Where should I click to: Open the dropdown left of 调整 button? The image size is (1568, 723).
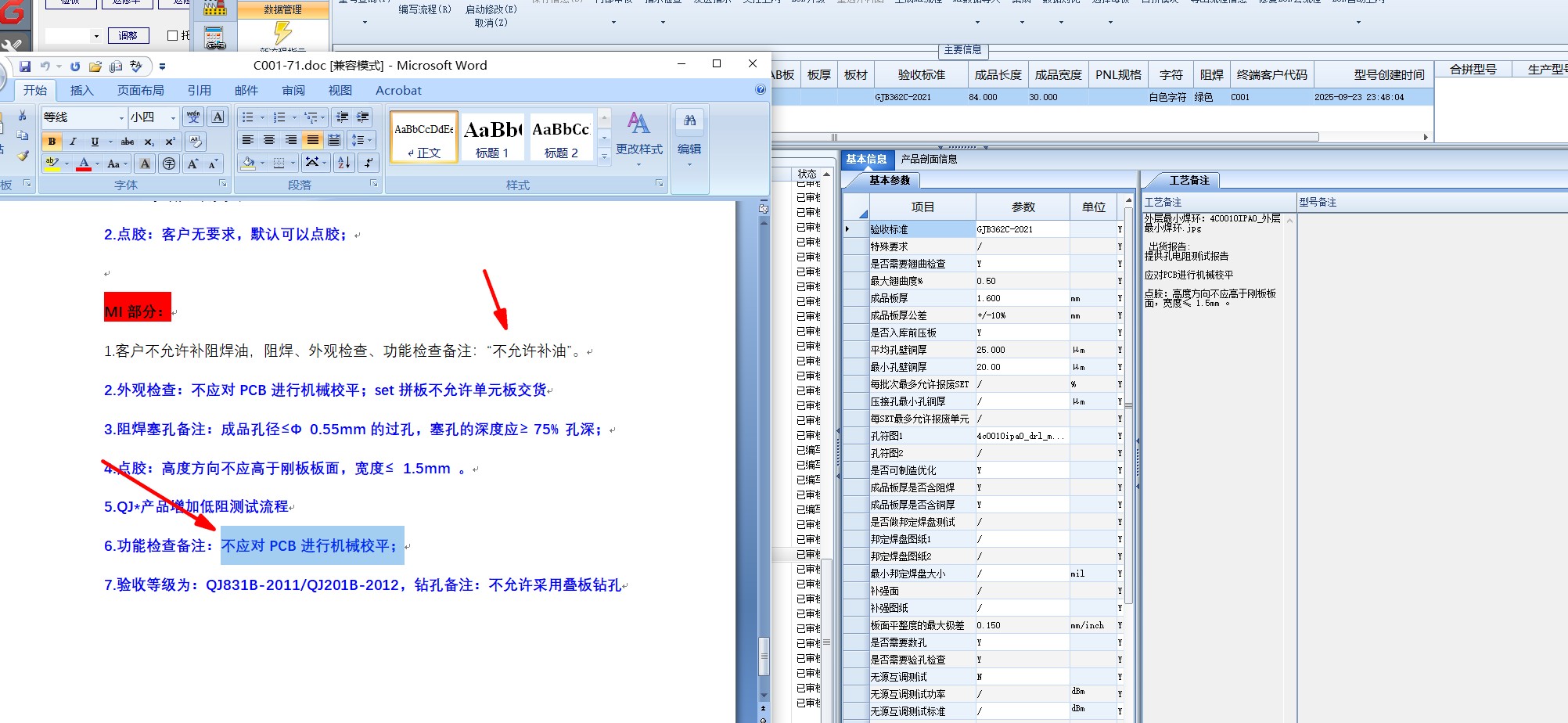tap(96, 36)
